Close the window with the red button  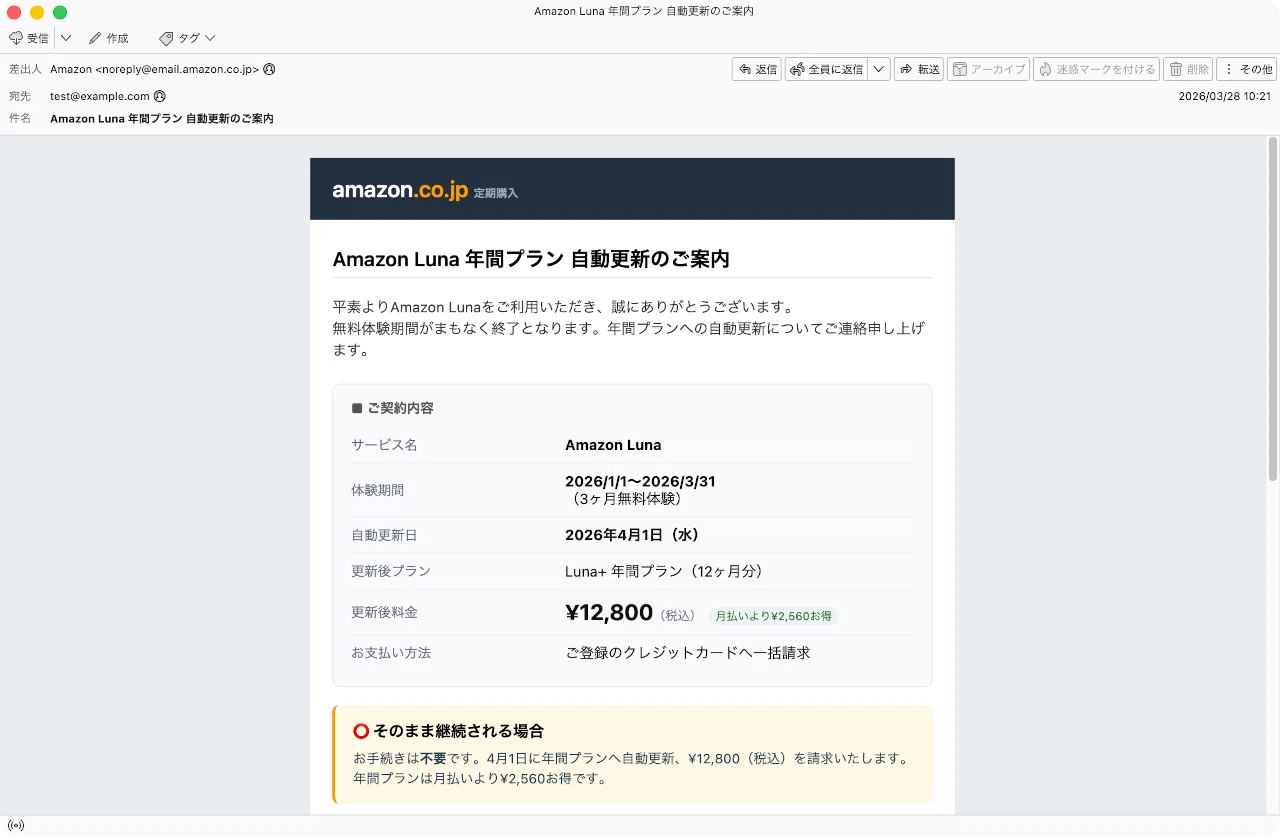14,12
